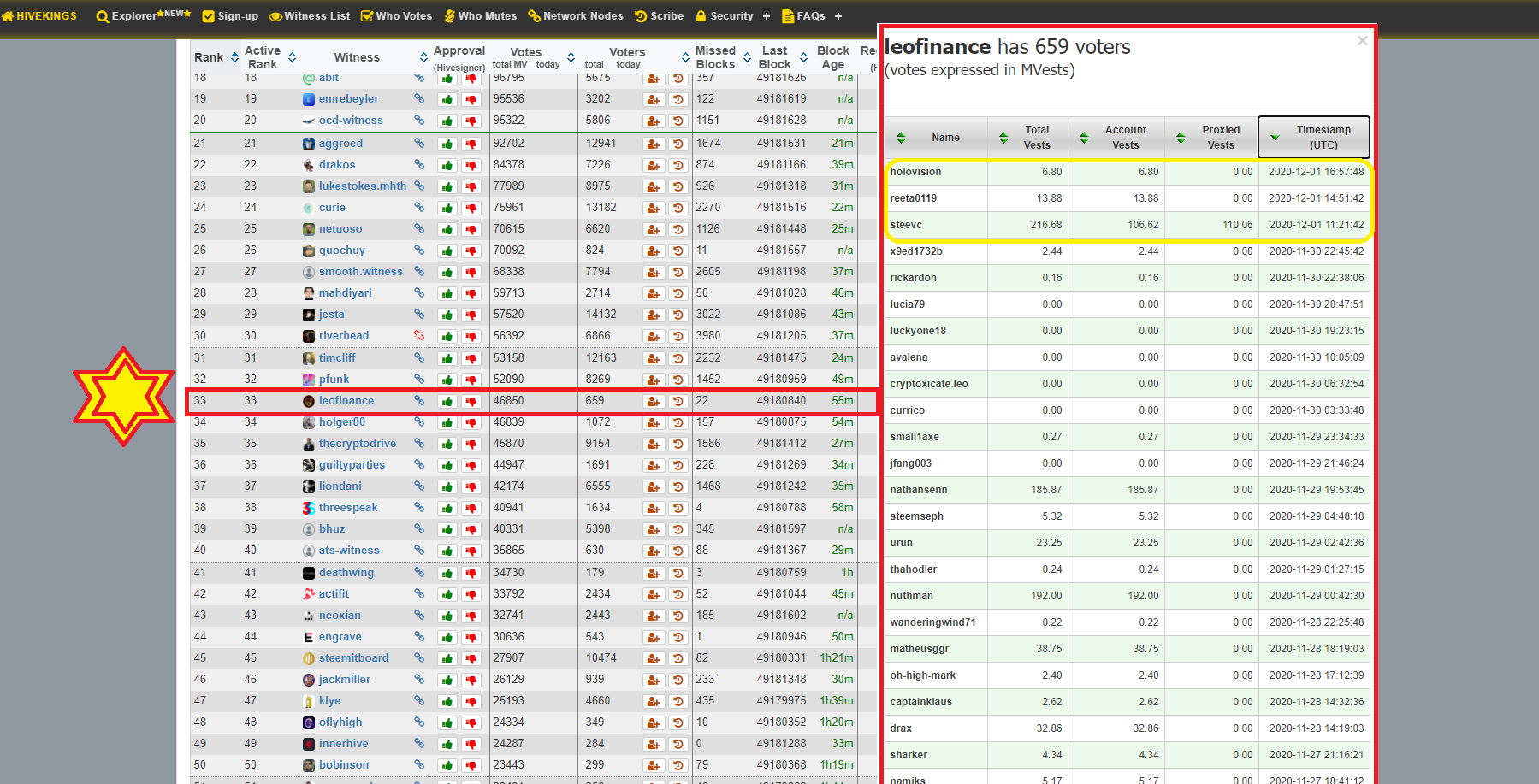The image size is (1539, 784).
Task: Approve leofinance with thumbs-up icon
Action: [x=447, y=401]
